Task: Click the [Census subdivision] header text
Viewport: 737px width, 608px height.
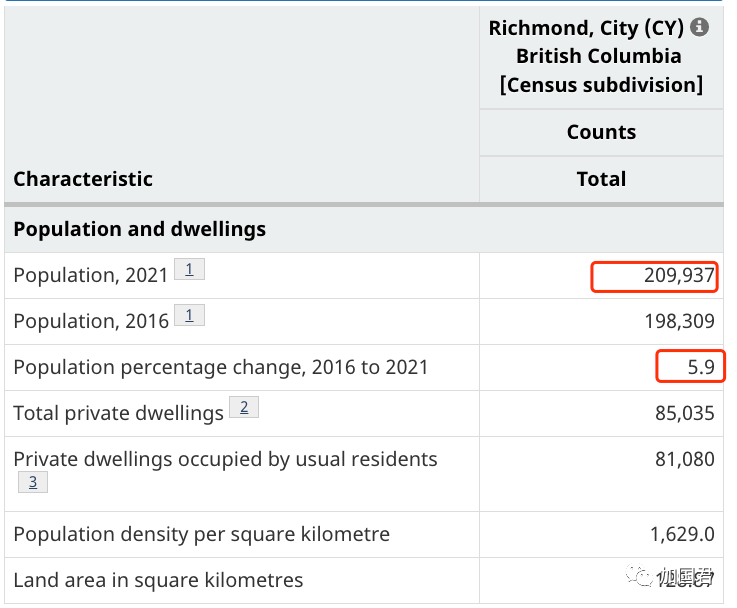Action: tap(601, 85)
